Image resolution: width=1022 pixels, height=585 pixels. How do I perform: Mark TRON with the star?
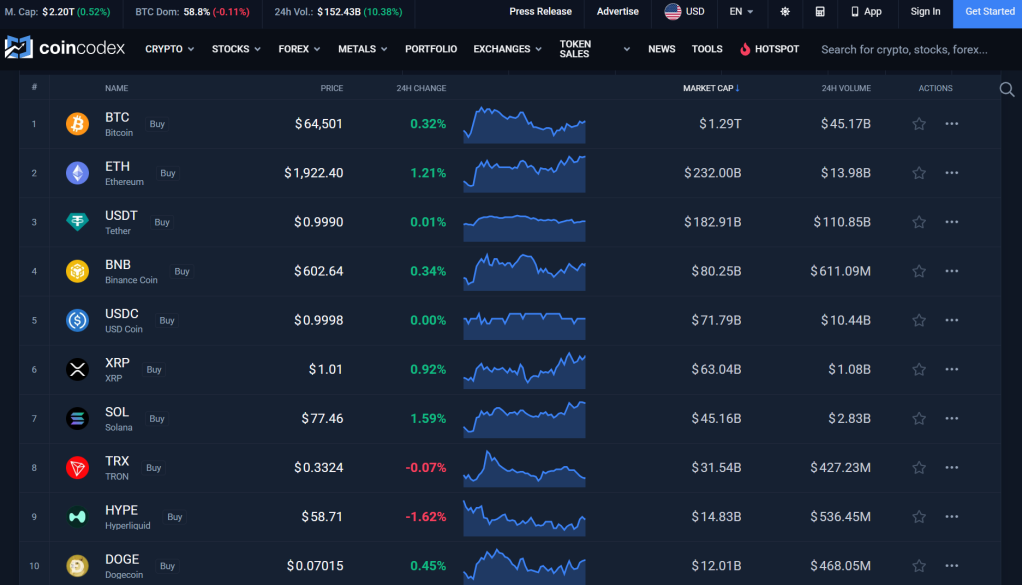click(x=919, y=468)
